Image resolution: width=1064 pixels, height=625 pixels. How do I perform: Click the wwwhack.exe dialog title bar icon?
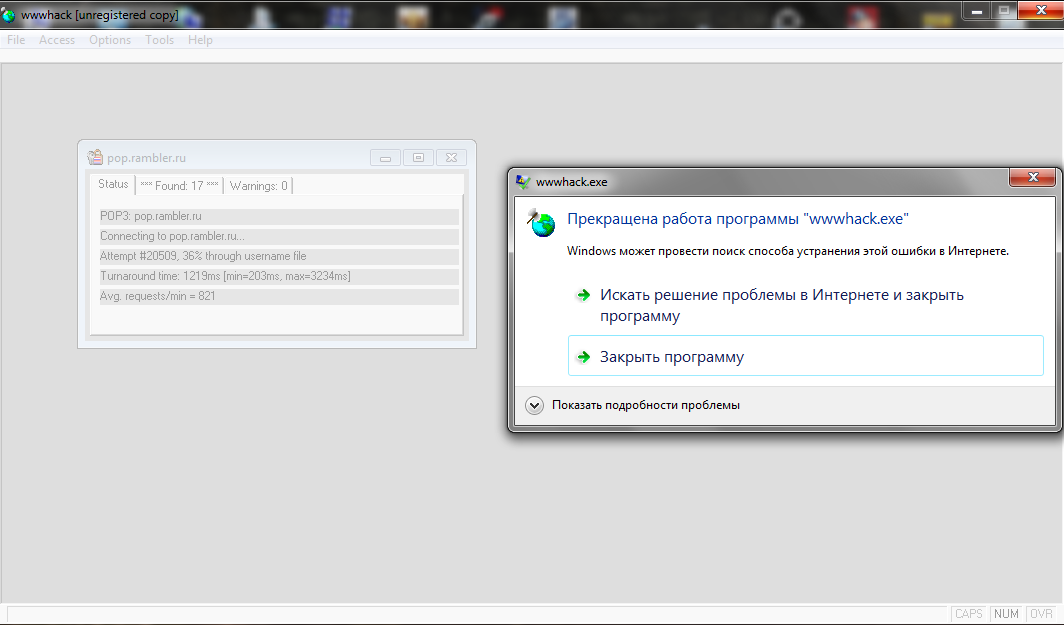tap(523, 182)
